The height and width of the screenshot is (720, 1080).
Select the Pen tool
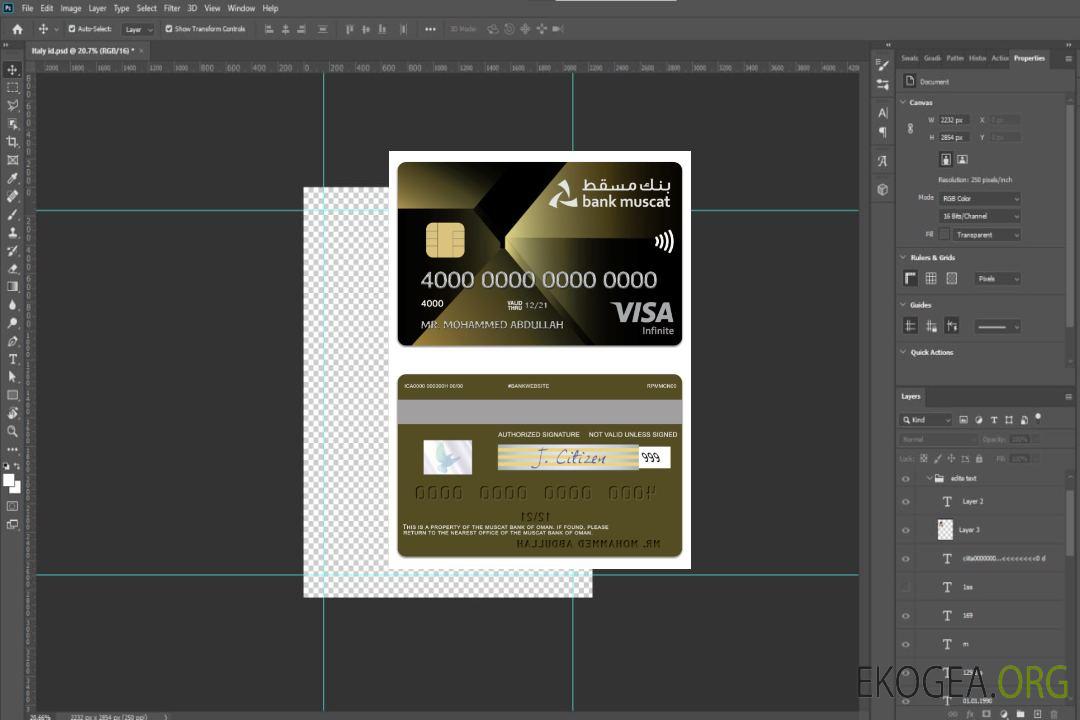tap(12, 341)
